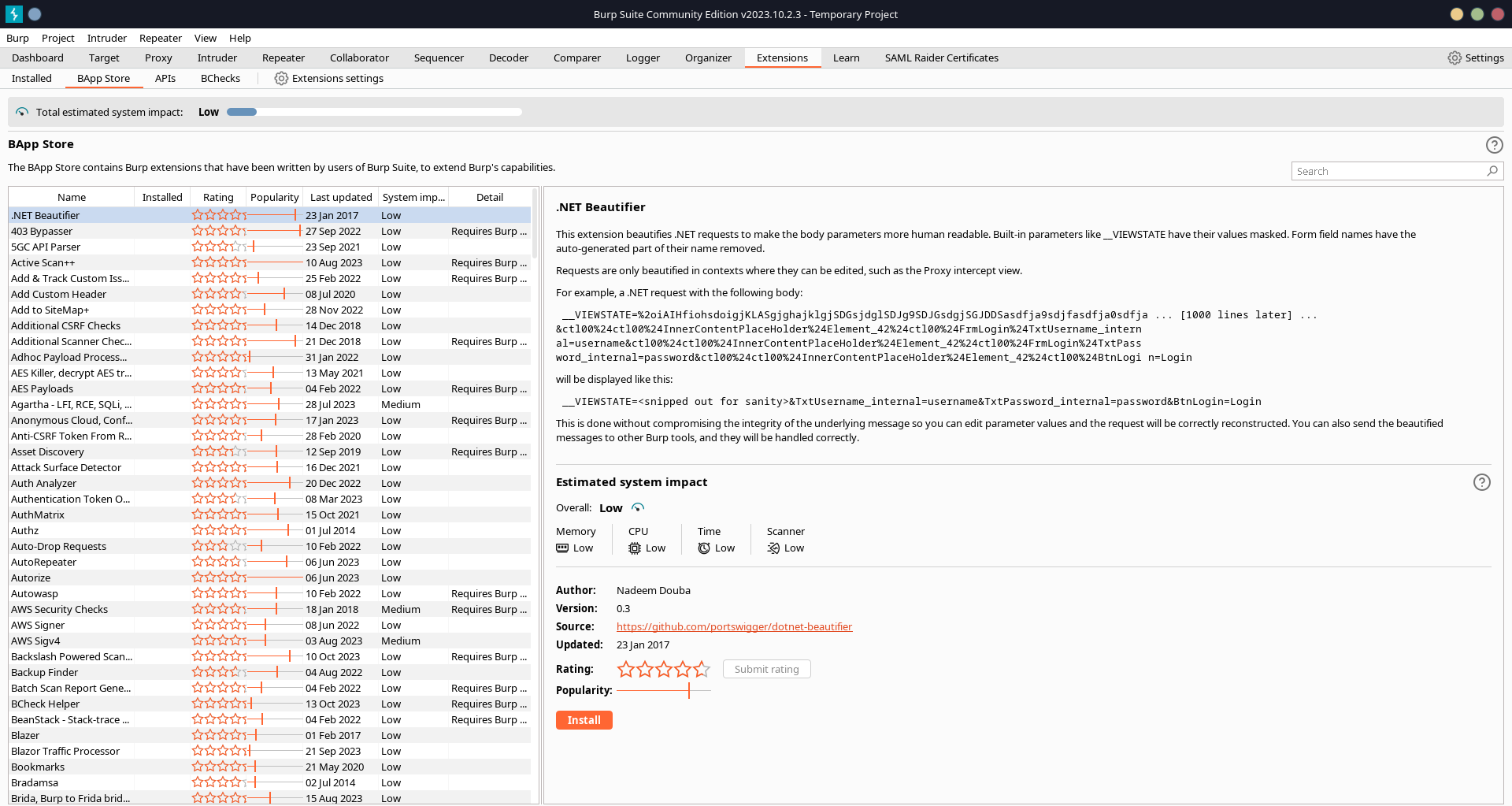Select the Auto-Drop Requests row
Image resolution: width=1512 pixels, height=806 pixels.
(269, 546)
